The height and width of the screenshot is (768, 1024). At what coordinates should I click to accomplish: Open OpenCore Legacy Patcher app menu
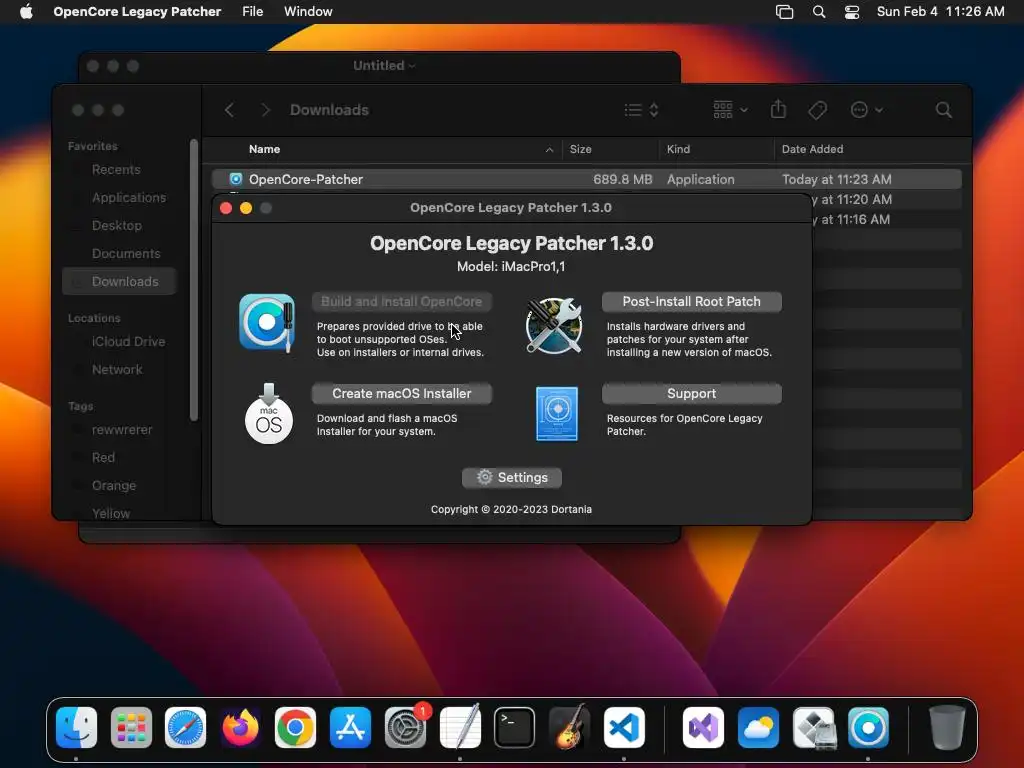[137, 12]
